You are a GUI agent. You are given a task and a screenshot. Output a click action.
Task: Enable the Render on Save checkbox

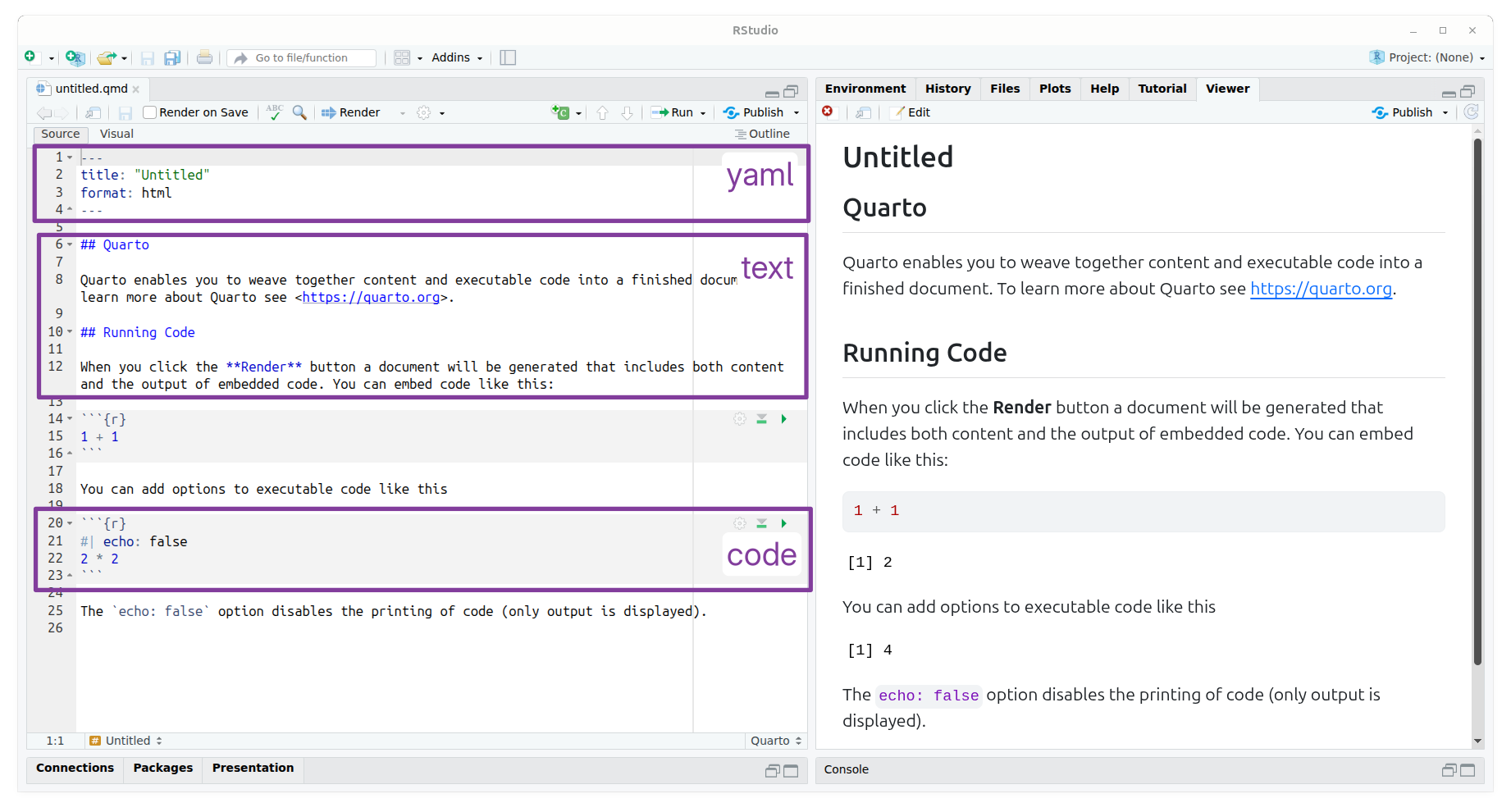(x=149, y=112)
